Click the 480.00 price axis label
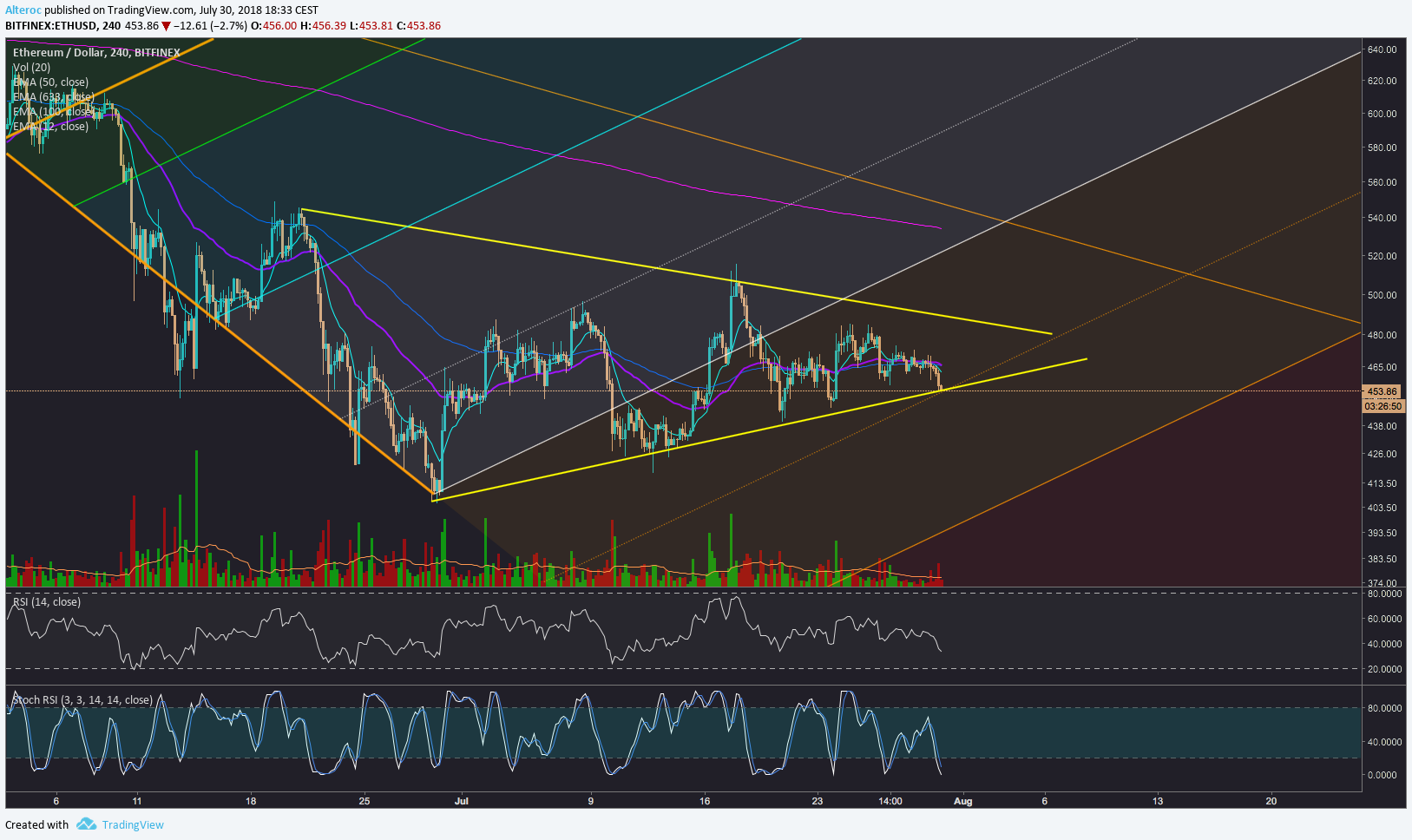Viewport: 1412px width, 840px height. [1382, 335]
